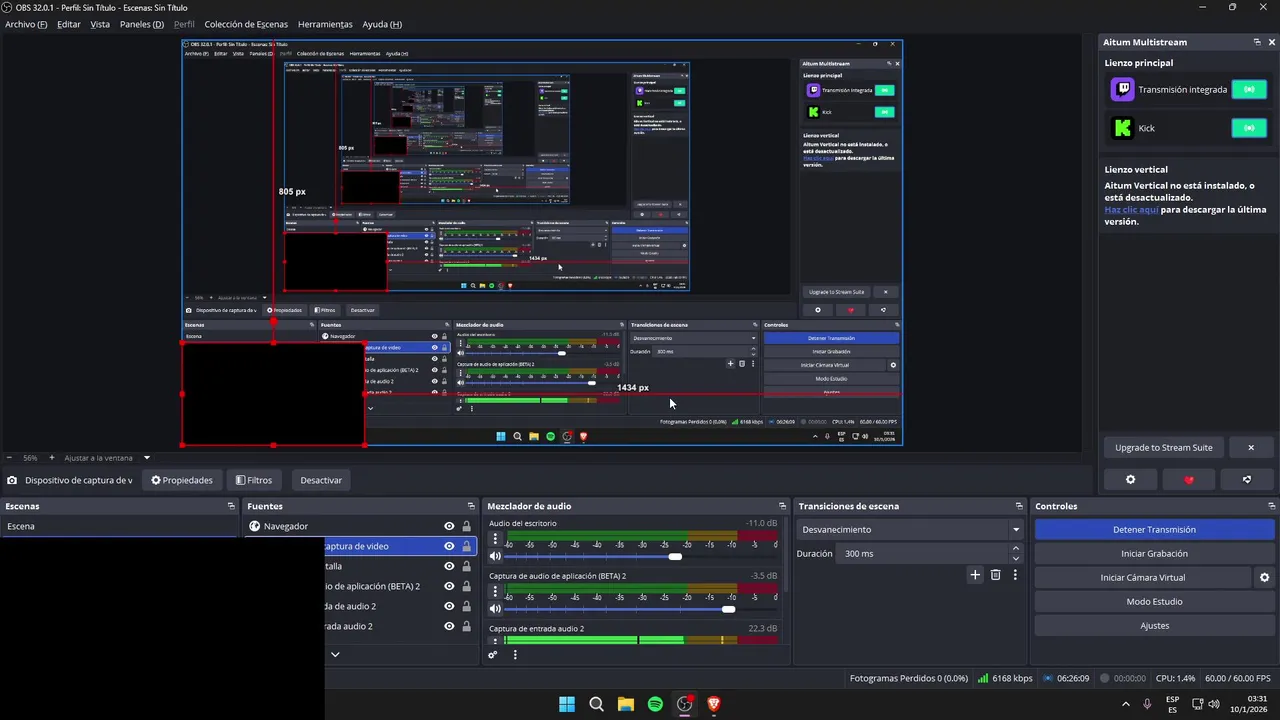Hide the 'da de audio 2' source
Screen dimensions: 1280x720
449,606
